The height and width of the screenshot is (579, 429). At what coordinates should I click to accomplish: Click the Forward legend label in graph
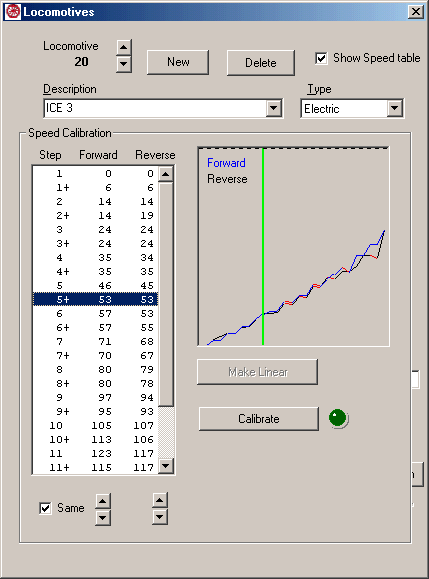coord(226,163)
